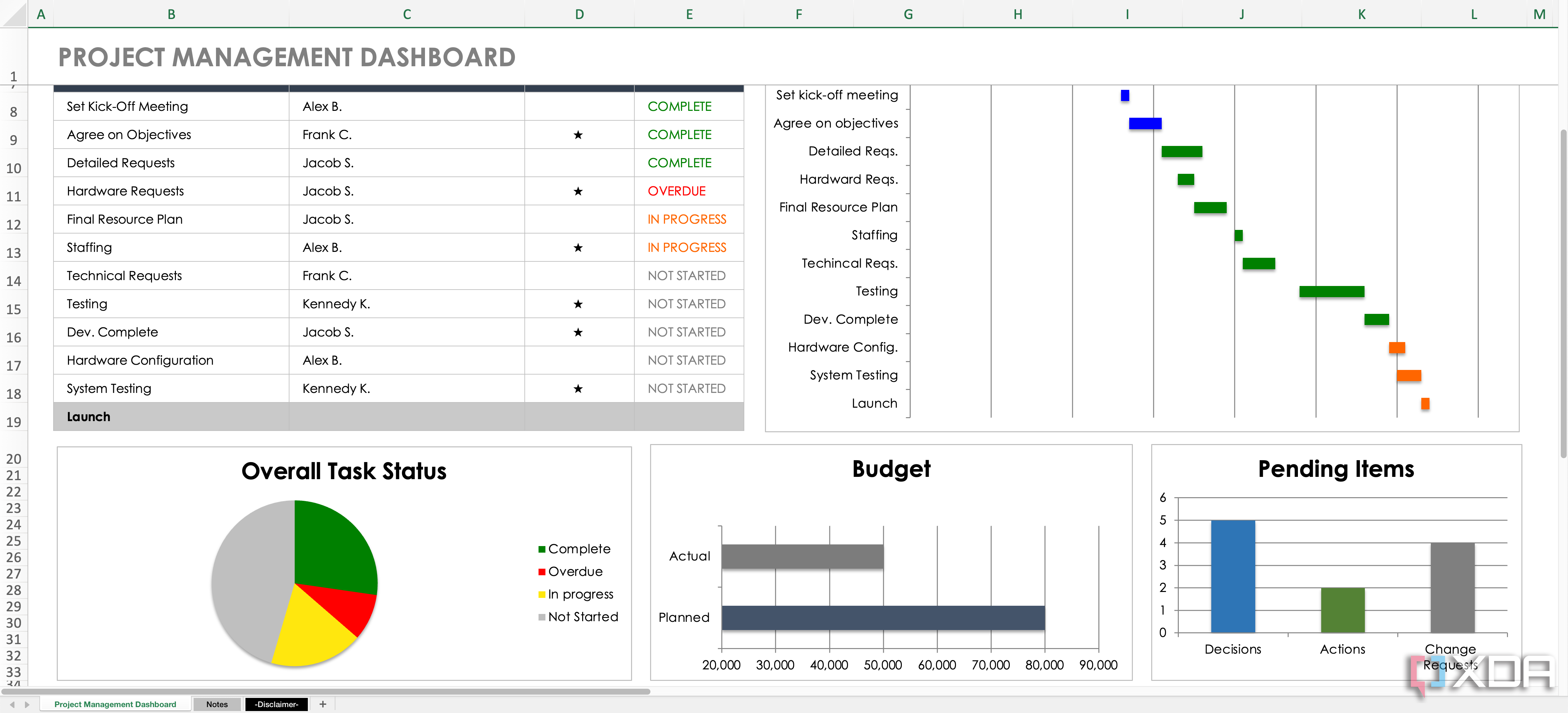Click the star in System Testing row

point(578,388)
